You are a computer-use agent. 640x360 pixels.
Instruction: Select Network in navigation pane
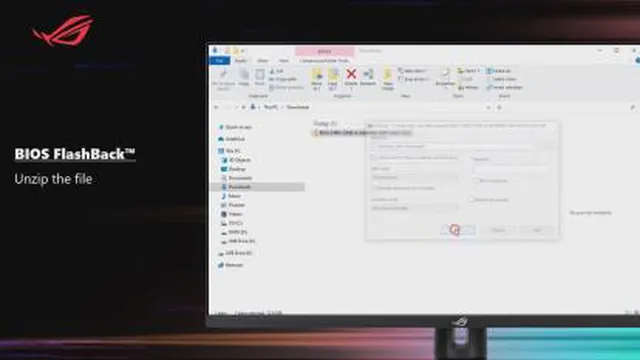231,265
